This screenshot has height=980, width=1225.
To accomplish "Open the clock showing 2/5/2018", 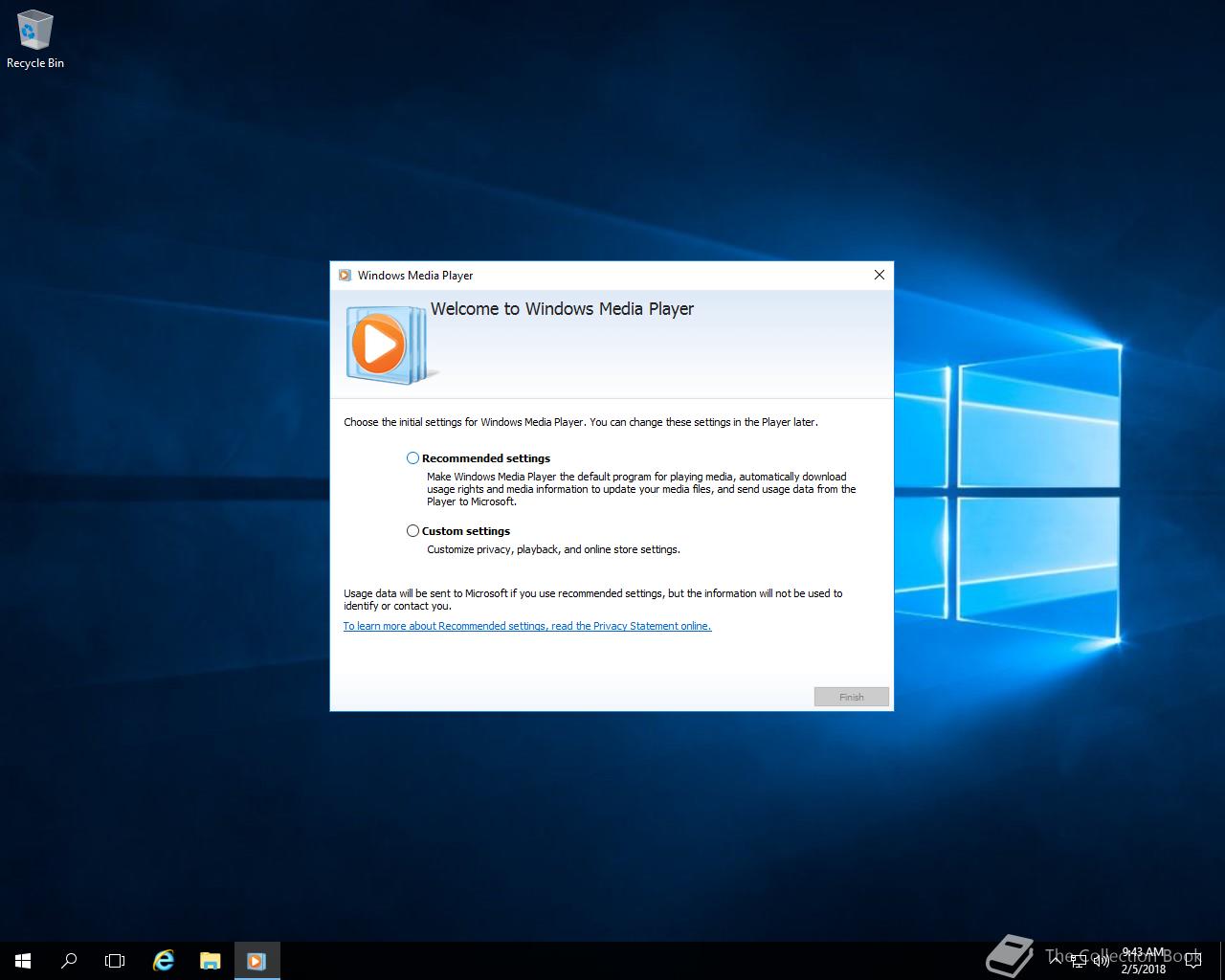I will pos(1144,961).
